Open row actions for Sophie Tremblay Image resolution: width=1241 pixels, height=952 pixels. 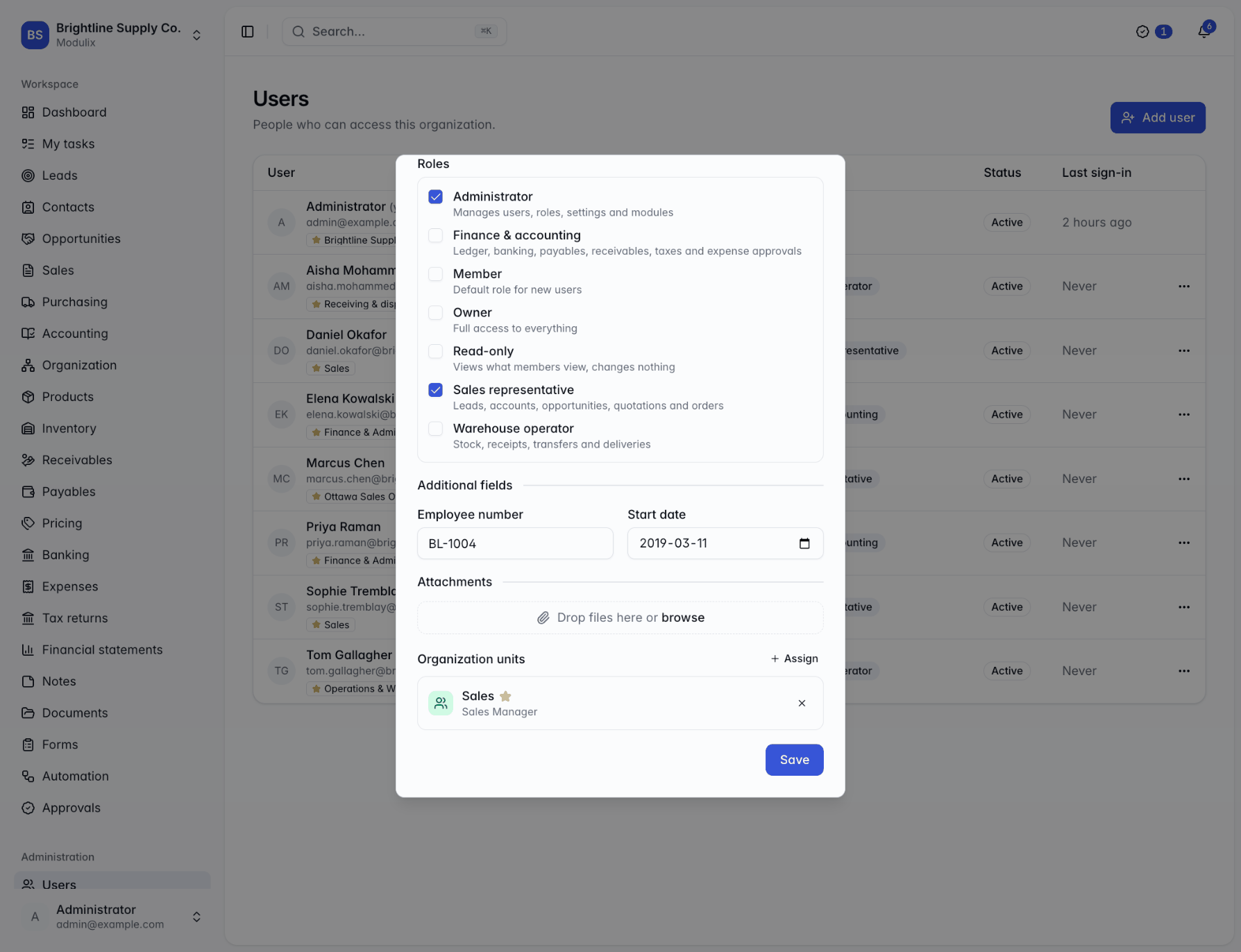1184,607
